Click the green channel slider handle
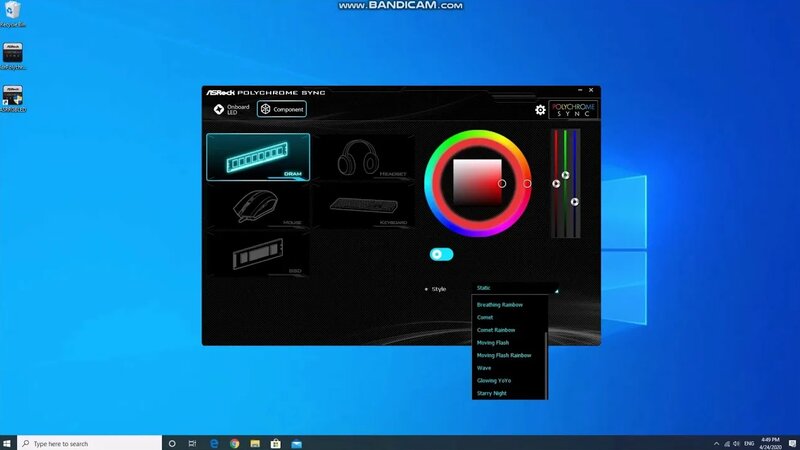 565,175
